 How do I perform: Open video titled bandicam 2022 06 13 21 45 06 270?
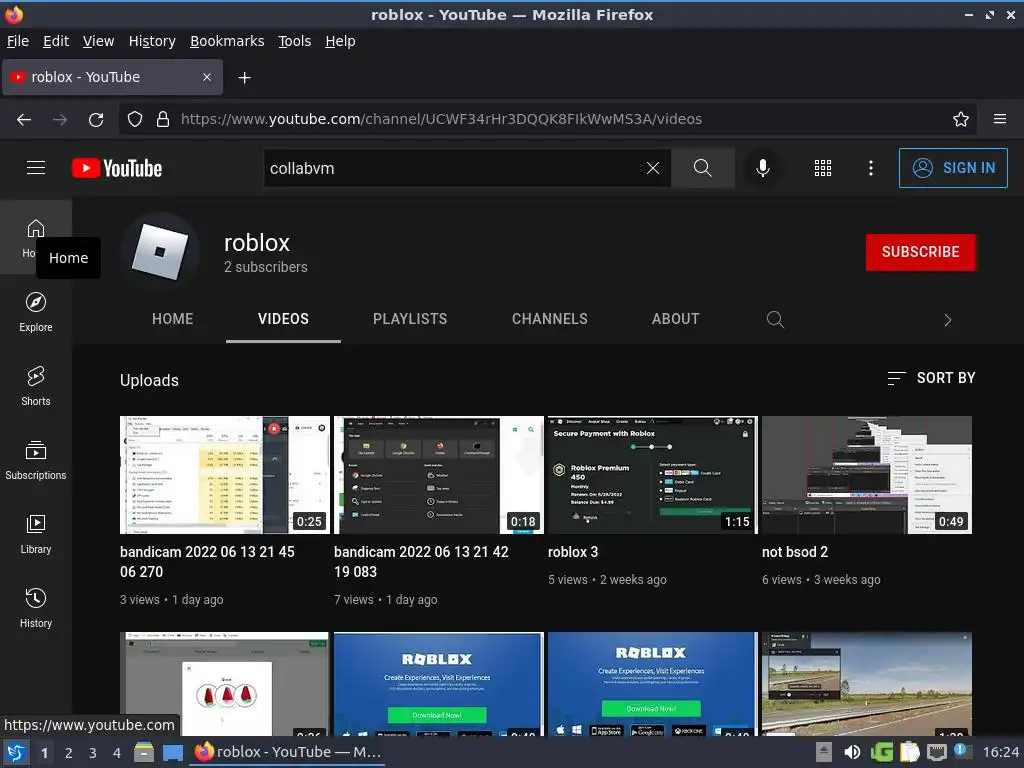(x=207, y=562)
